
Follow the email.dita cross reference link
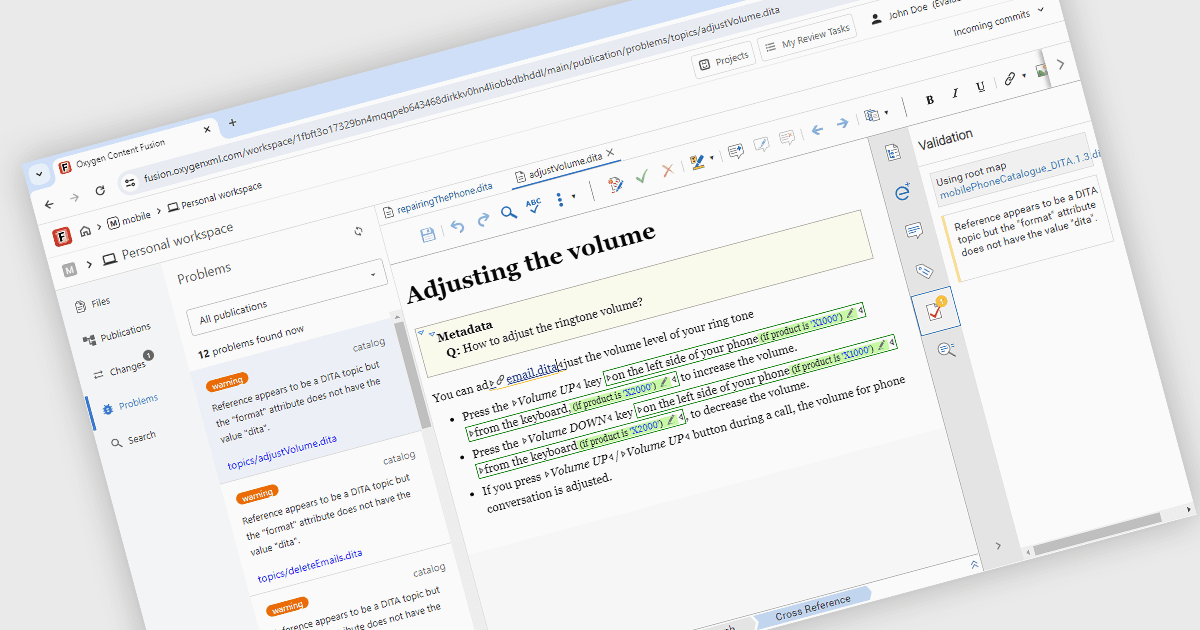click(532, 373)
